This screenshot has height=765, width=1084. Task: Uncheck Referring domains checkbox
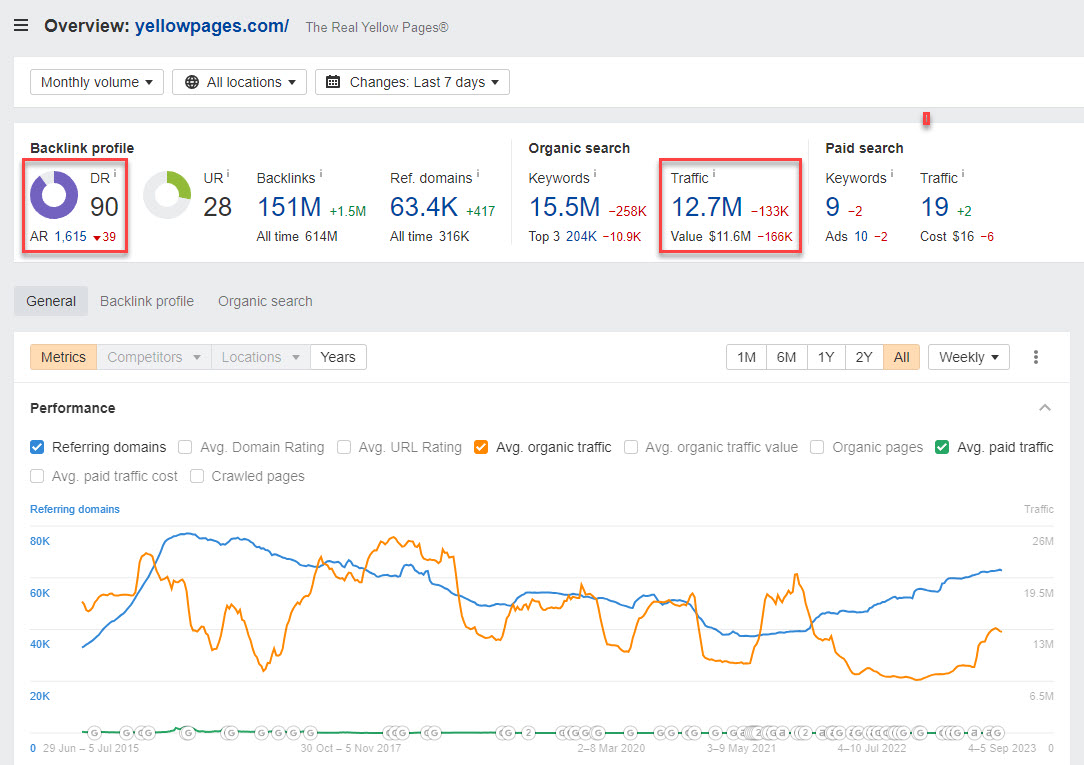click(37, 447)
